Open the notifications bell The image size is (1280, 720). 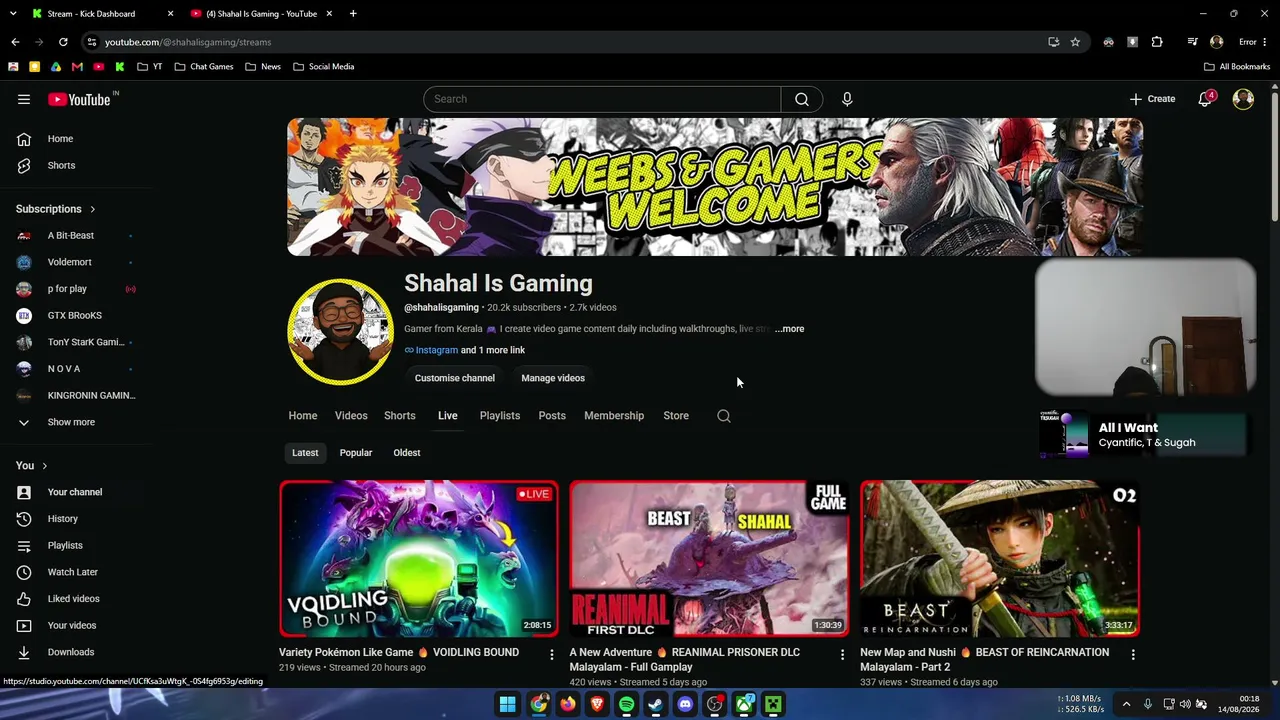click(1205, 99)
